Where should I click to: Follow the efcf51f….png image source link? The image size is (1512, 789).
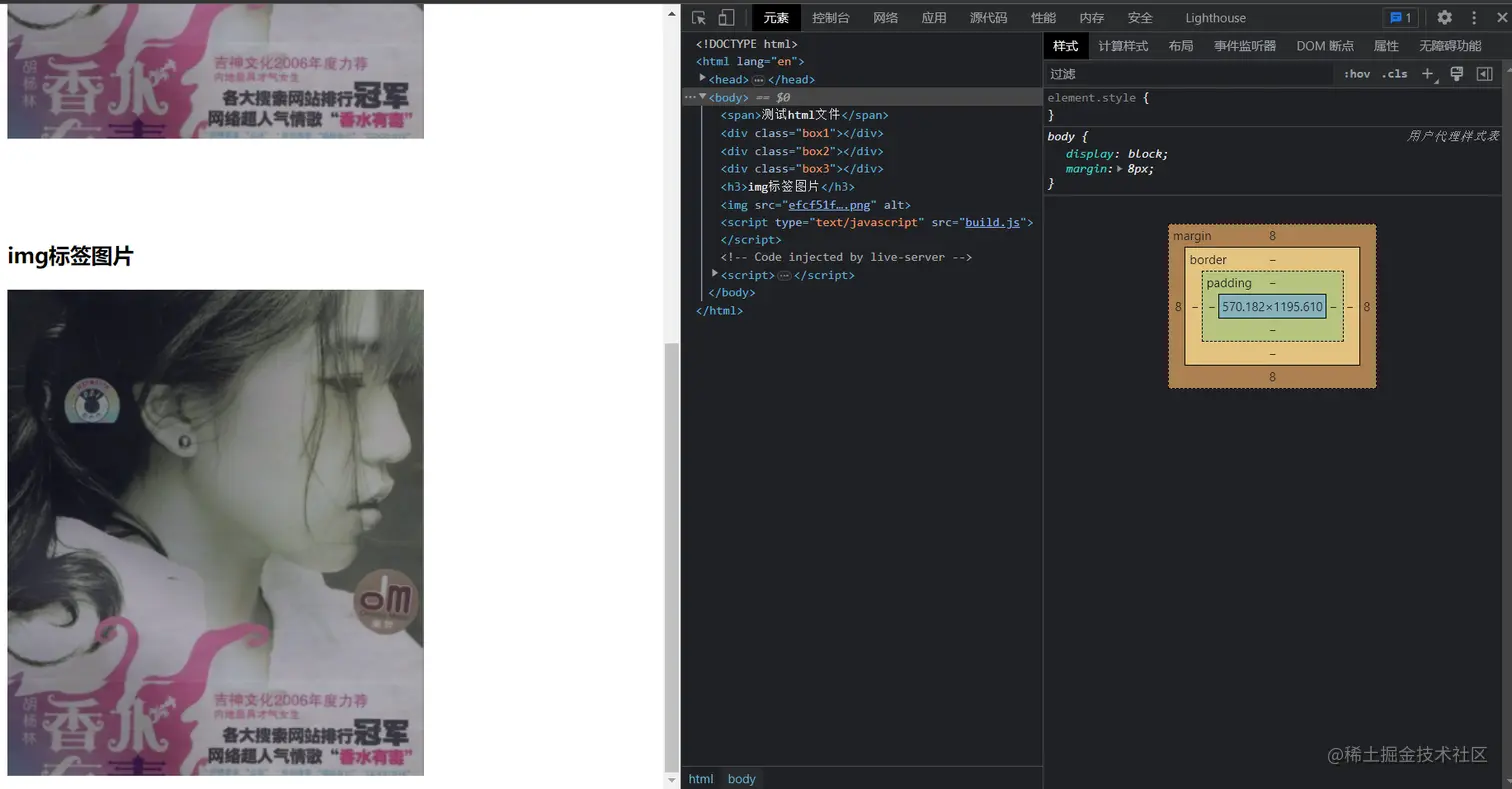point(829,205)
